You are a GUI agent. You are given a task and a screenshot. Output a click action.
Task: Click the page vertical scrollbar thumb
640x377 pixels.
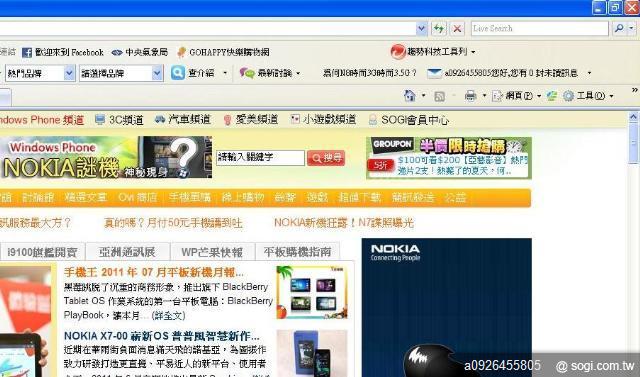pos(633,143)
